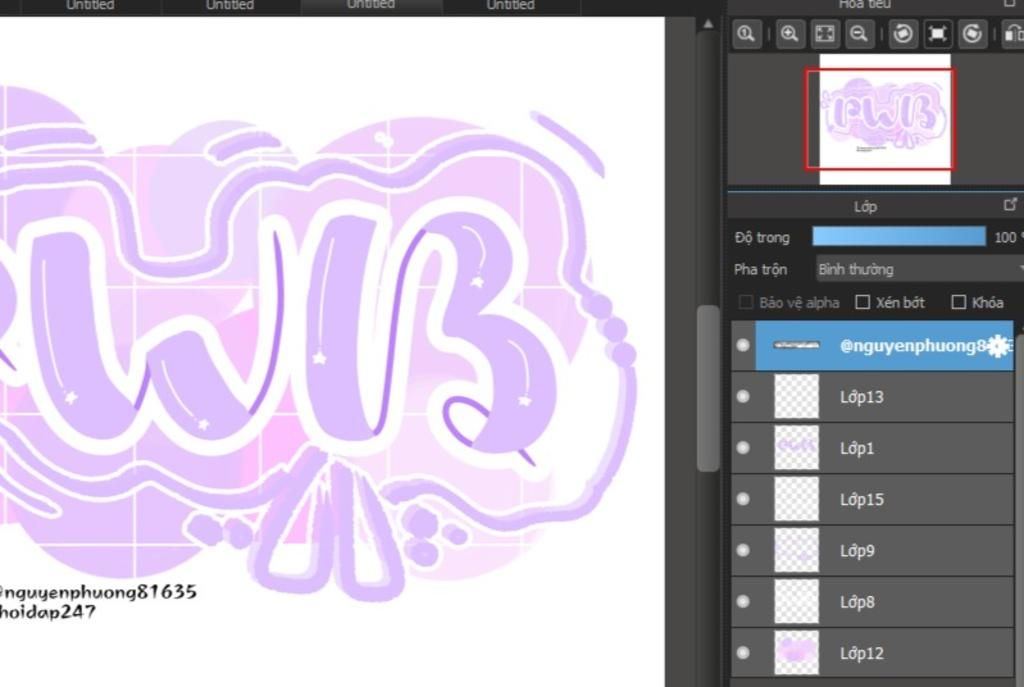Open settings gear on @nguyenphuong8 layer
The height and width of the screenshot is (687, 1024).
tap(997, 346)
